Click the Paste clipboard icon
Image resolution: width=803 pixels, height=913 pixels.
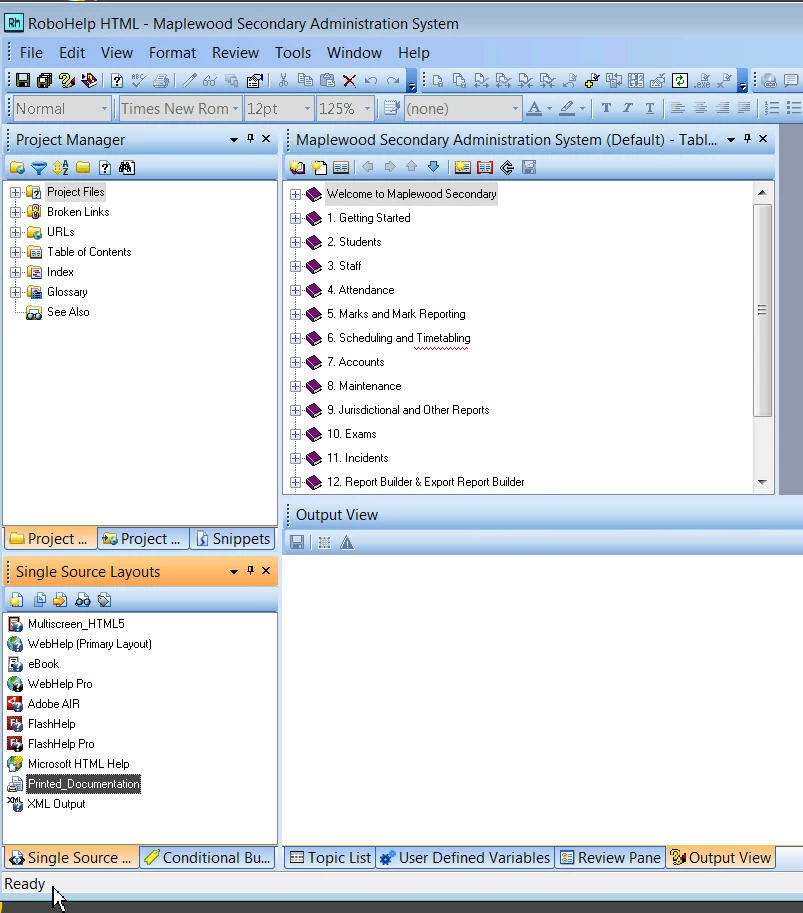(x=327, y=80)
